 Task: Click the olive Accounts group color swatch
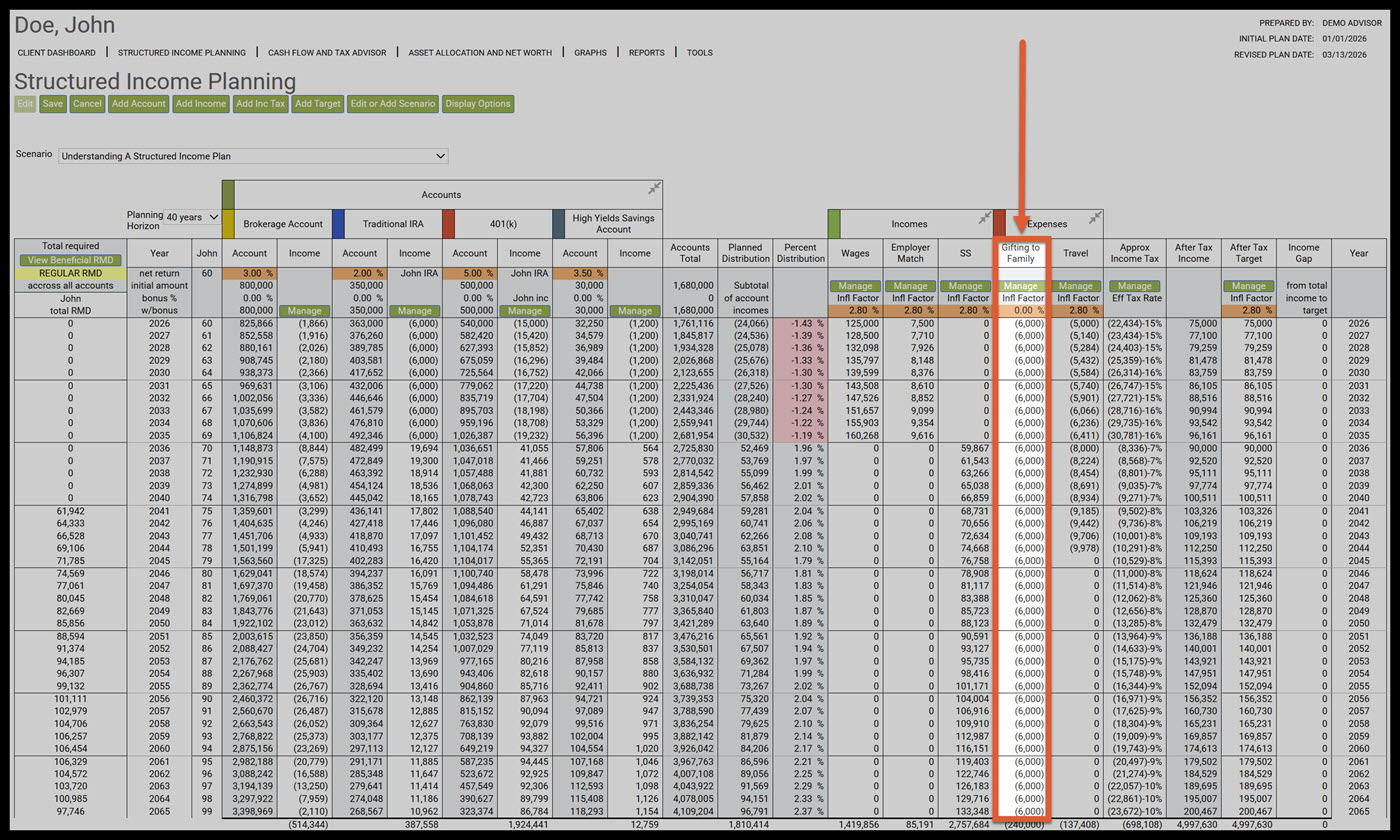[227, 195]
